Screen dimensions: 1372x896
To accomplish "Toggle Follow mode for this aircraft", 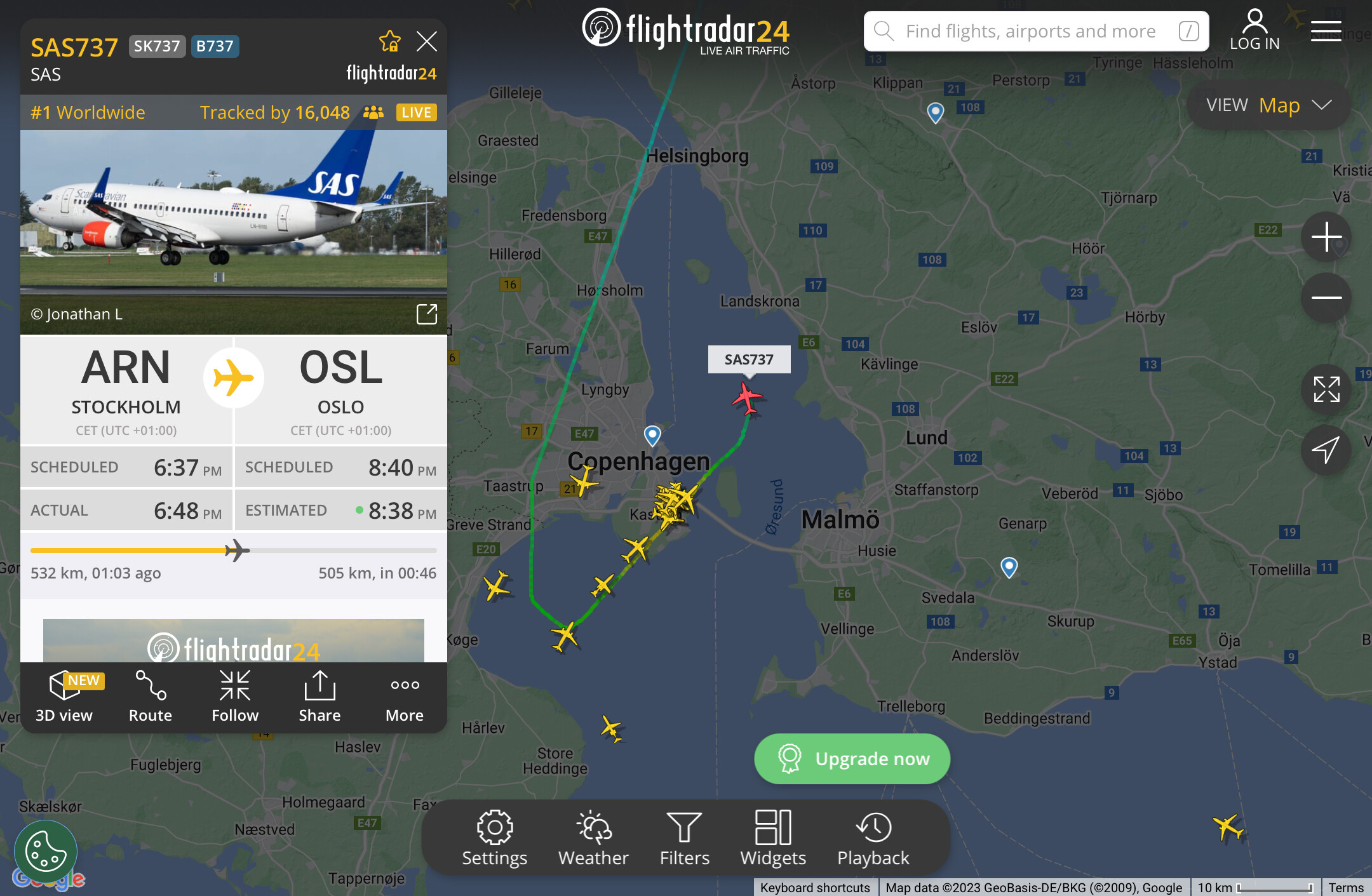I will click(235, 697).
